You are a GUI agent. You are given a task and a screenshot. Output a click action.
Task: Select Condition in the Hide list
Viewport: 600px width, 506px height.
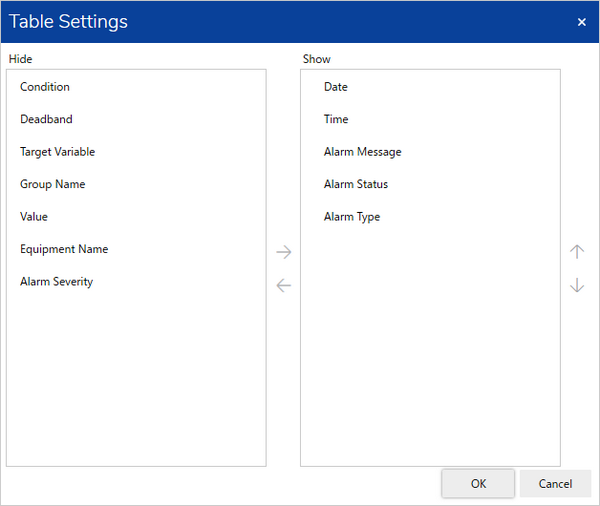(x=45, y=87)
